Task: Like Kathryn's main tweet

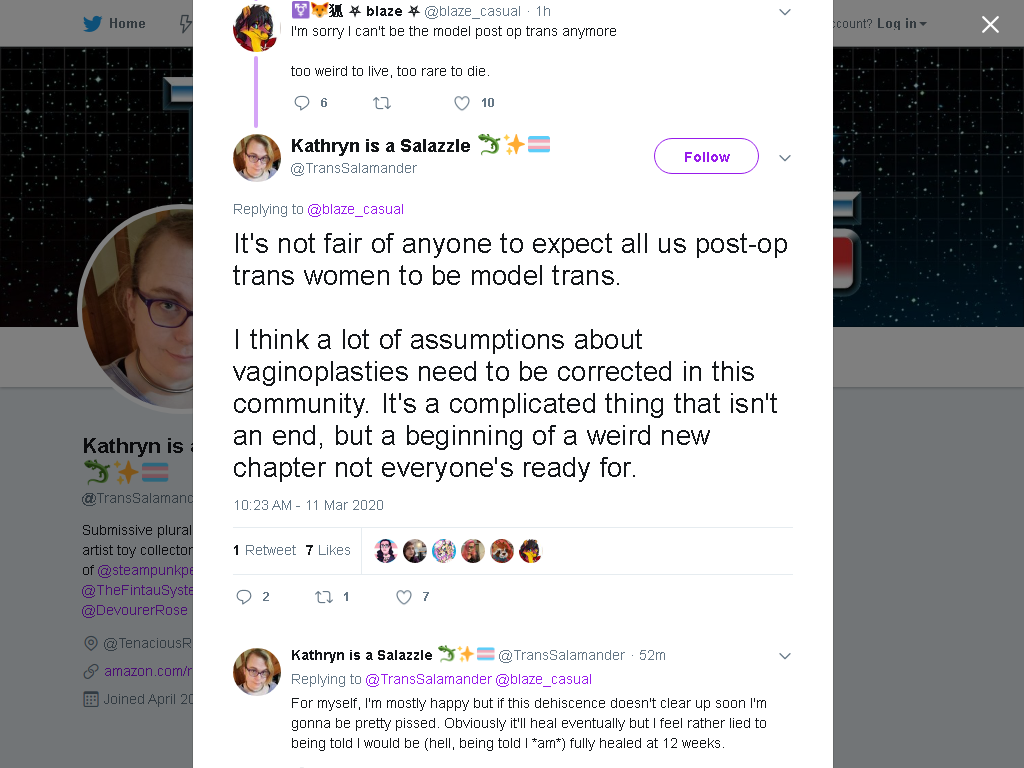Action: pyautogui.click(x=404, y=596)
